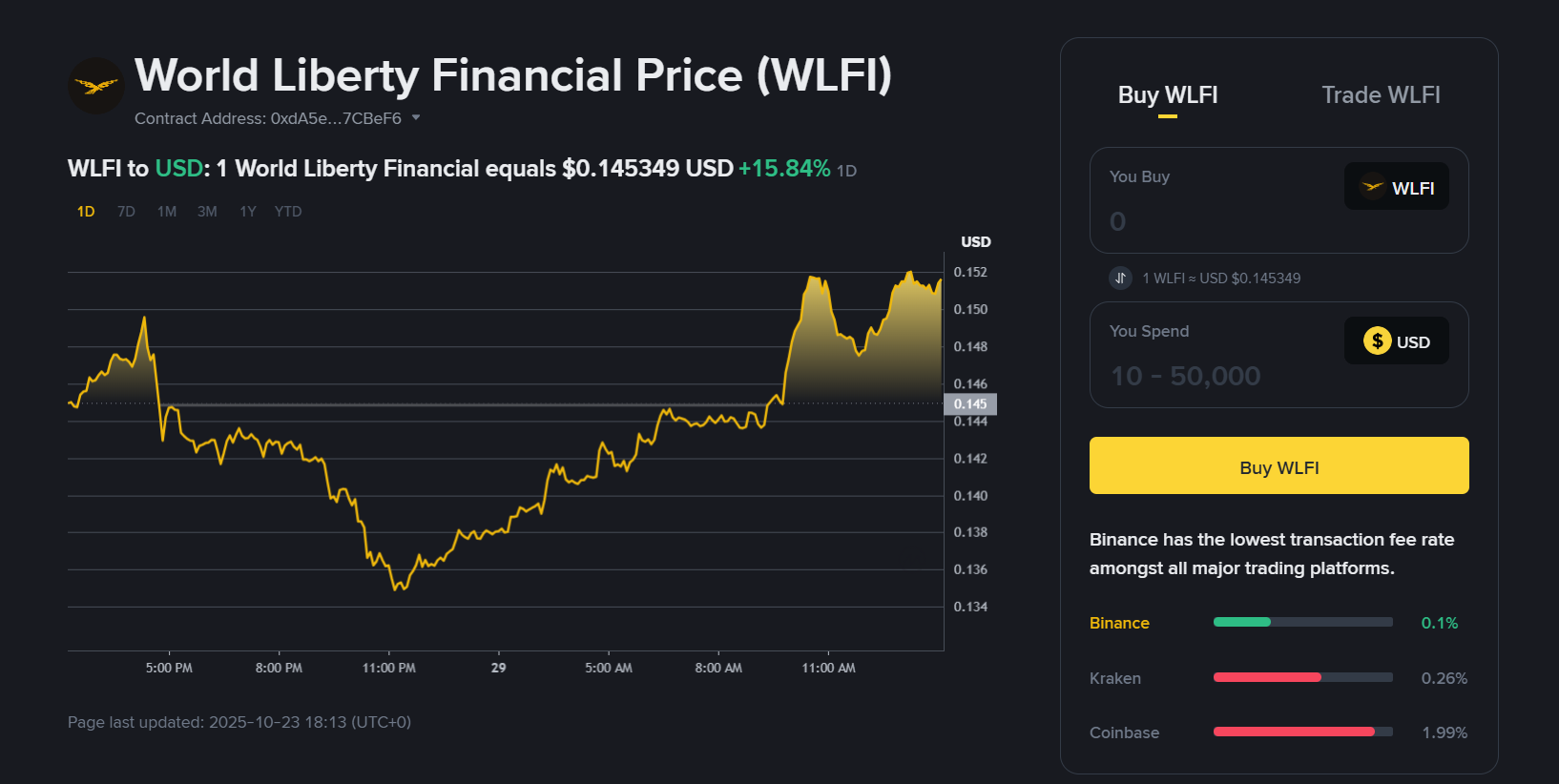The width and height of the screenshot is (1559, 784).
Task: Click the 8:00 AM time axis label
Action: tap(718, 668)
